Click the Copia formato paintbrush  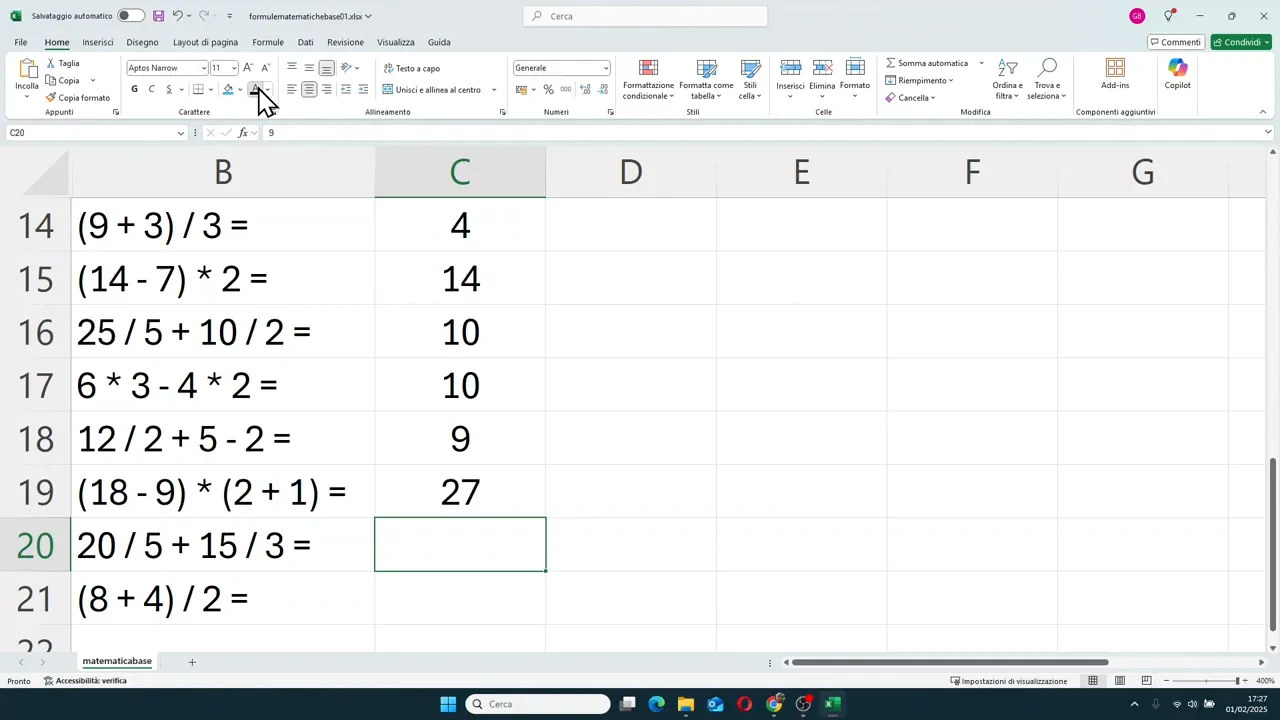pyautogui.click(x=51, y=98)
